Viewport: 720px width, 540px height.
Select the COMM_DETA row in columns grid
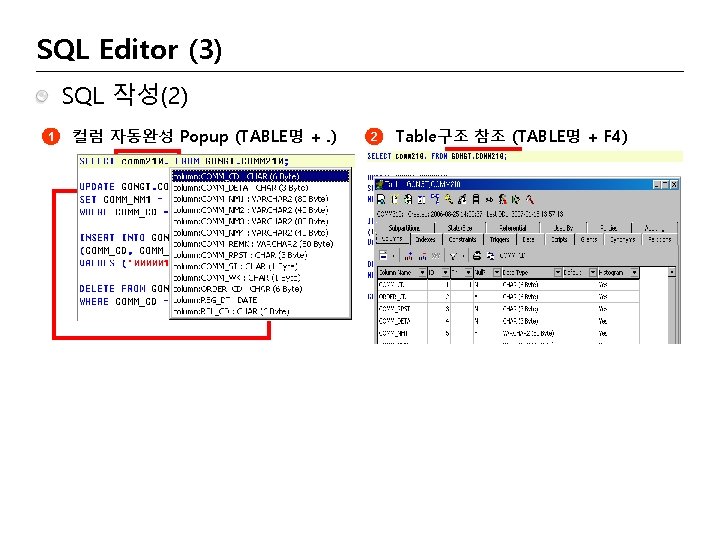click(x=508, y=321)
